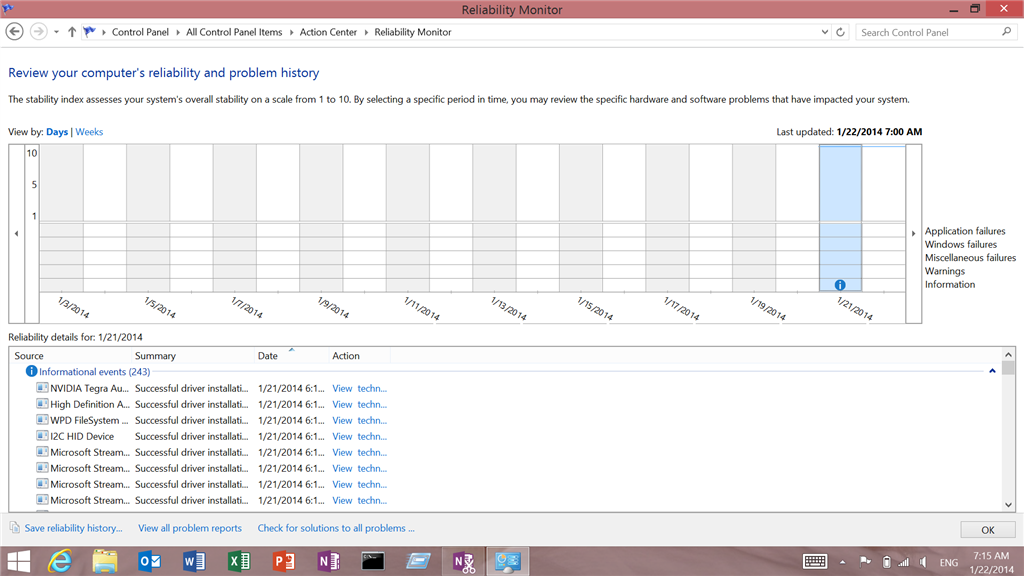Click the information icon on 1/21/2014 column

click(840, 285)
